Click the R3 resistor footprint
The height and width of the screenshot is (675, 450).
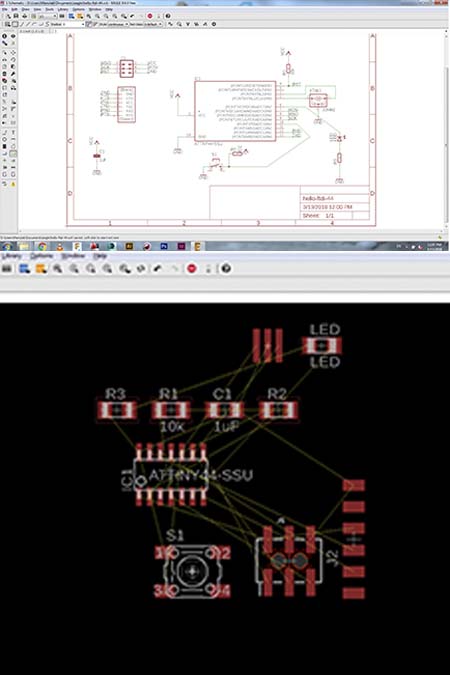point(117,410)
